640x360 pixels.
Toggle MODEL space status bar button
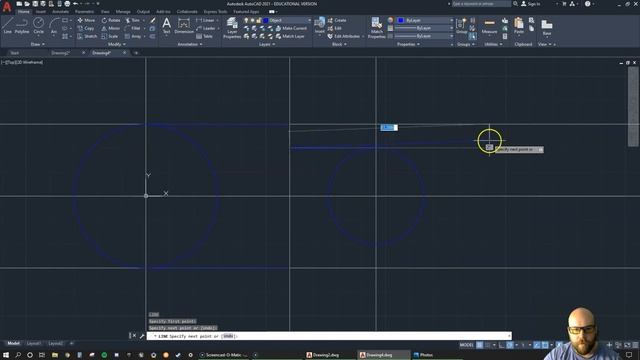point(467,345)
